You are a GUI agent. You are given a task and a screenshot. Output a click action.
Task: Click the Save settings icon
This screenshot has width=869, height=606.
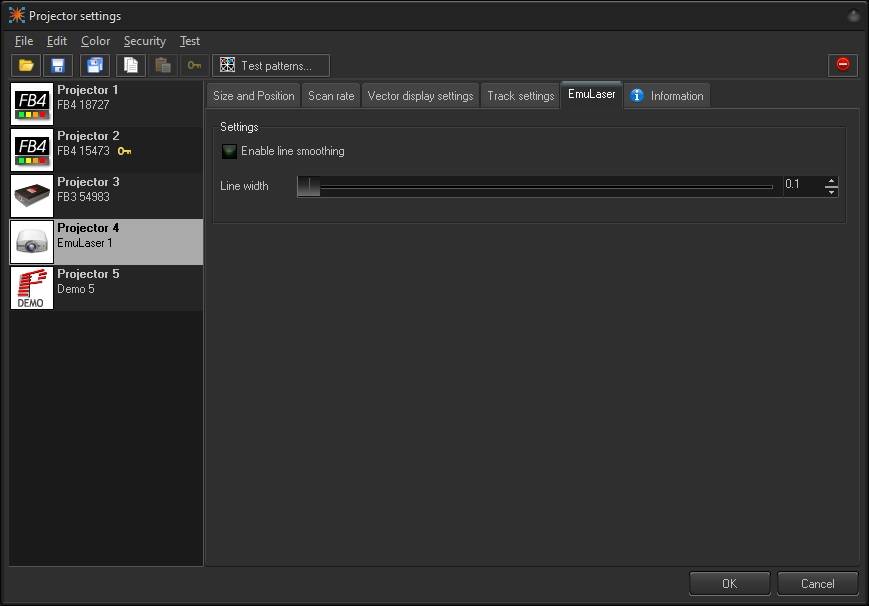point(58,65)
